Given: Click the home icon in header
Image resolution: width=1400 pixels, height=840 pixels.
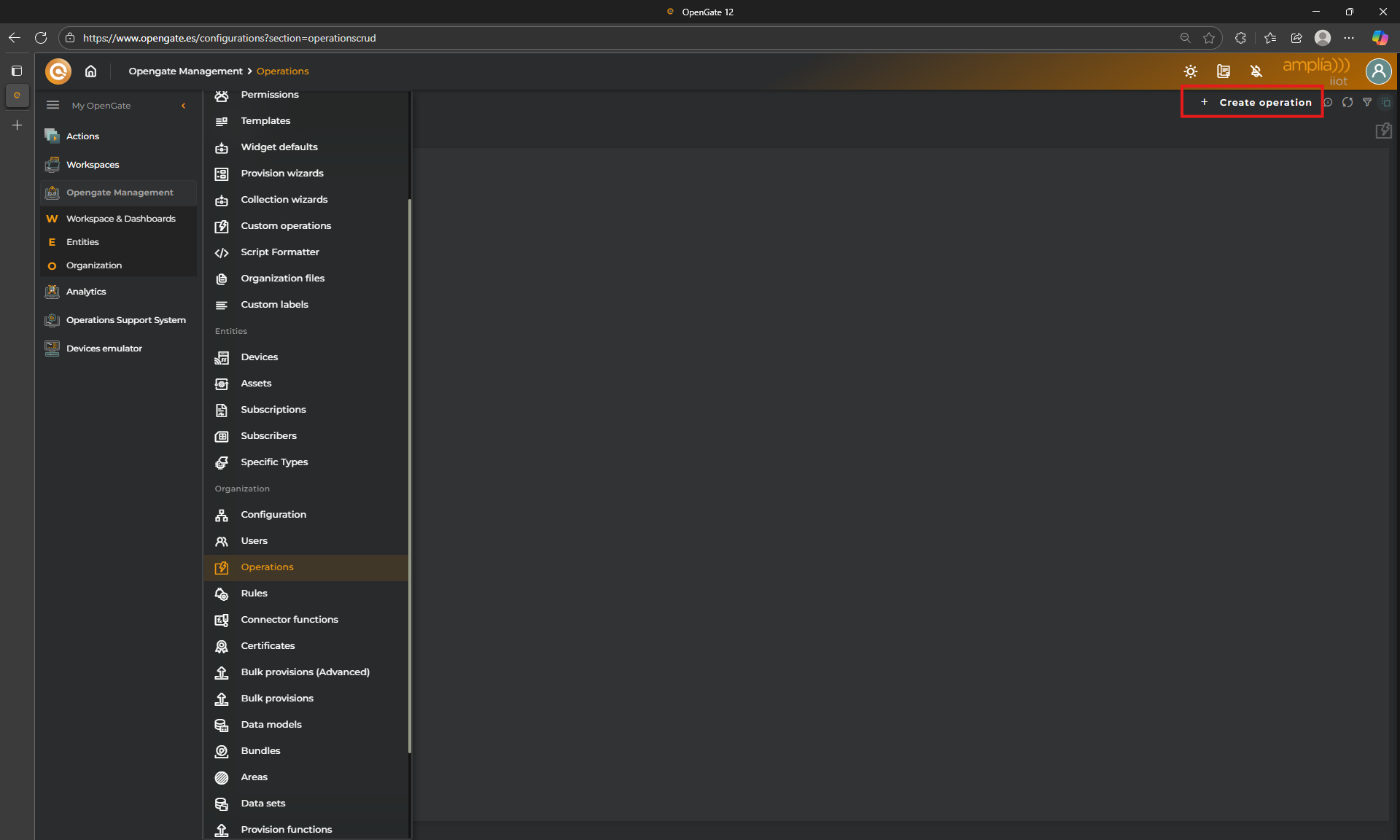Looking at the screenshot, I should click(90, 71).
